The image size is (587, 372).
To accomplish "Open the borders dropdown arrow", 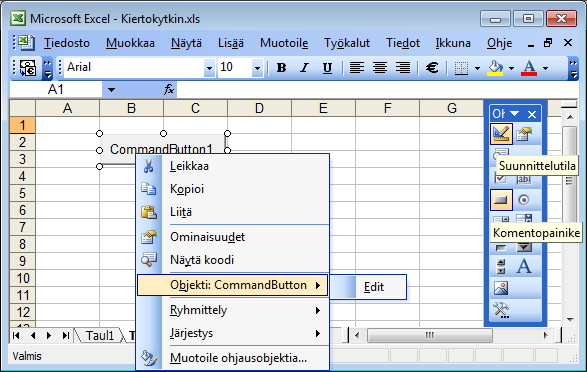I will pos(477,68).
